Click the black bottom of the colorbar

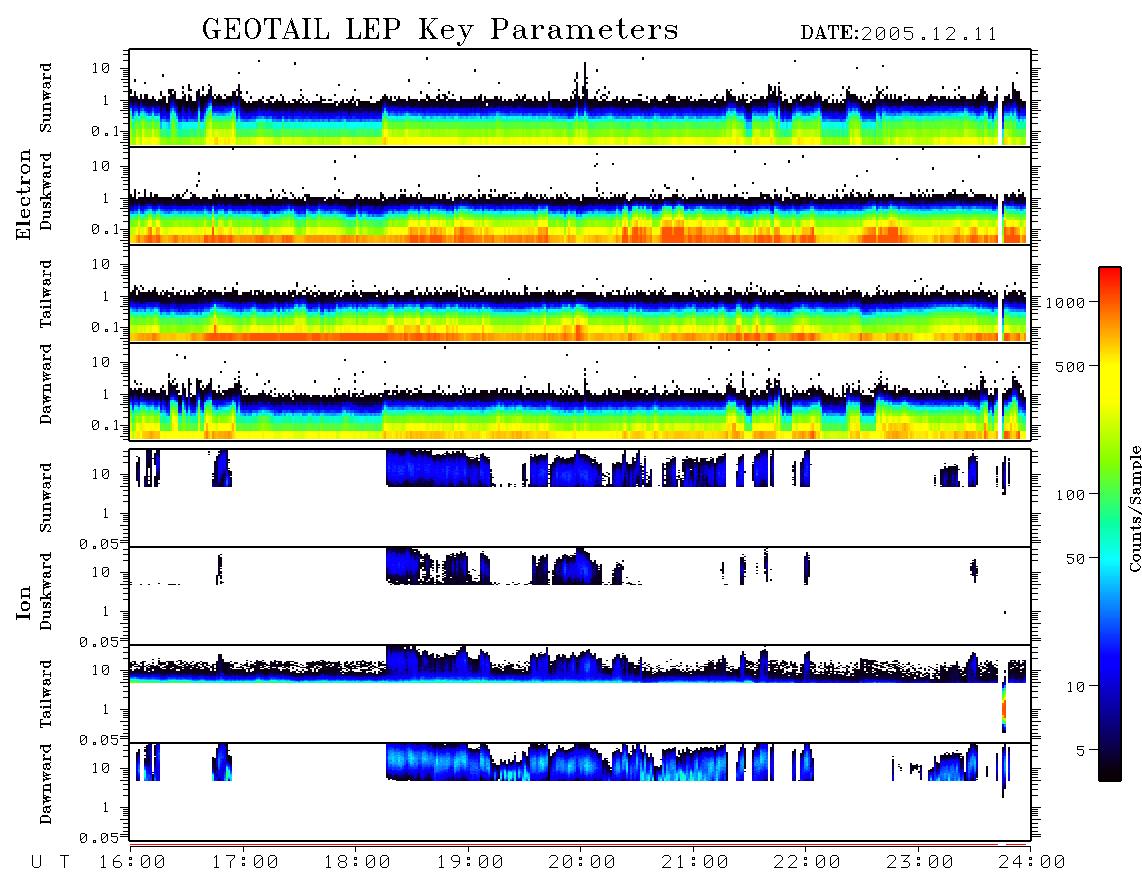[x=1109, y=769]
